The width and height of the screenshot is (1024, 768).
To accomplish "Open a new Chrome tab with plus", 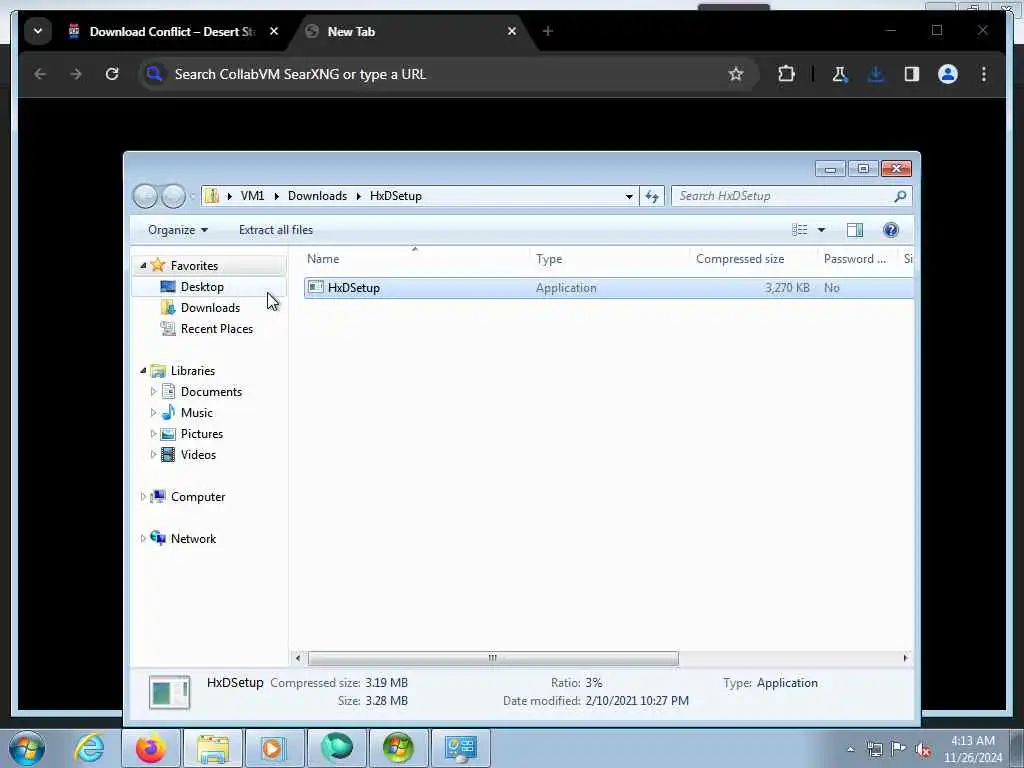I will pyautogui.click(x=548, y=31).
